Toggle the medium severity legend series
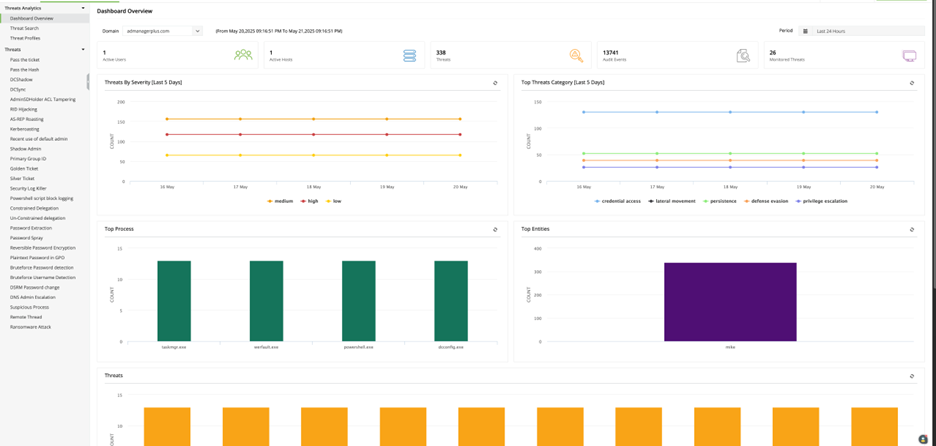Screen dimensions: 936x446 pyautogui.click(x=281, y=201)
